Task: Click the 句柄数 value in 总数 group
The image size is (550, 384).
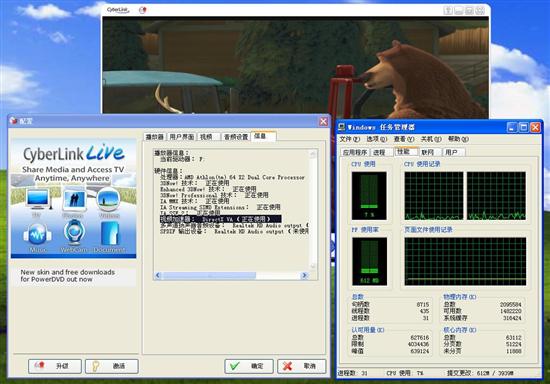Action: [x=422, y=304]
